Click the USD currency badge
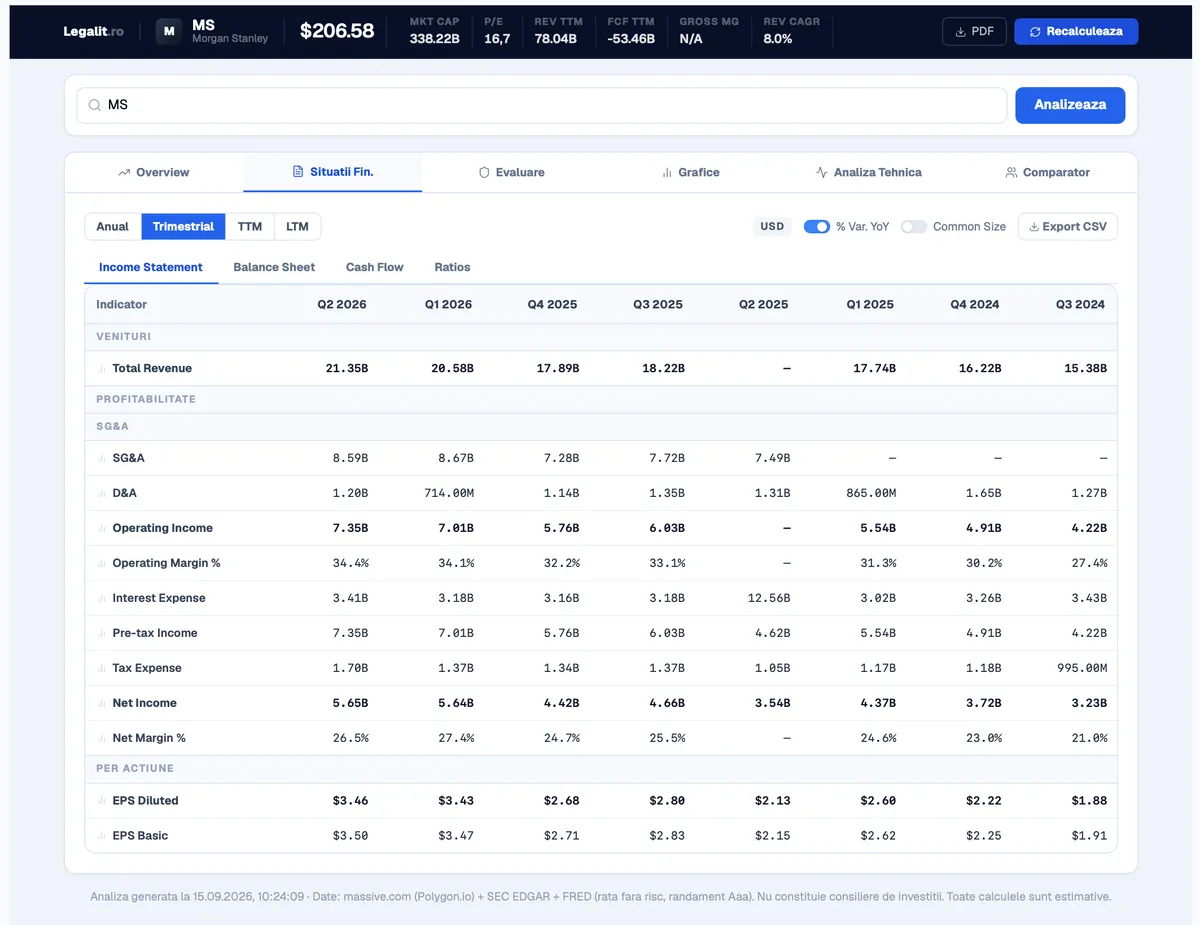Image resolution: width=1200 pixels, height=925 pixels. 772,227
